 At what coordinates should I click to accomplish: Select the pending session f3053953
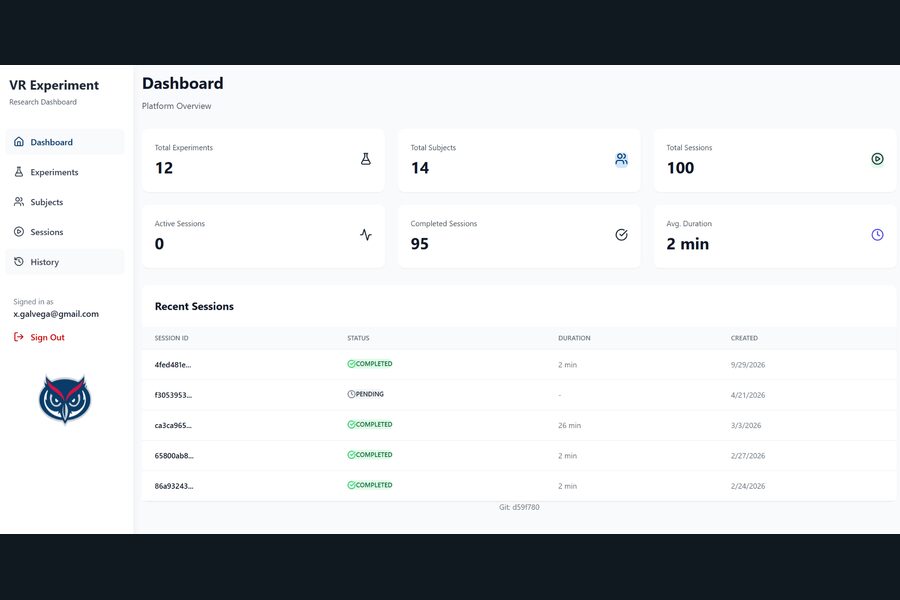[x=519, y=395]
